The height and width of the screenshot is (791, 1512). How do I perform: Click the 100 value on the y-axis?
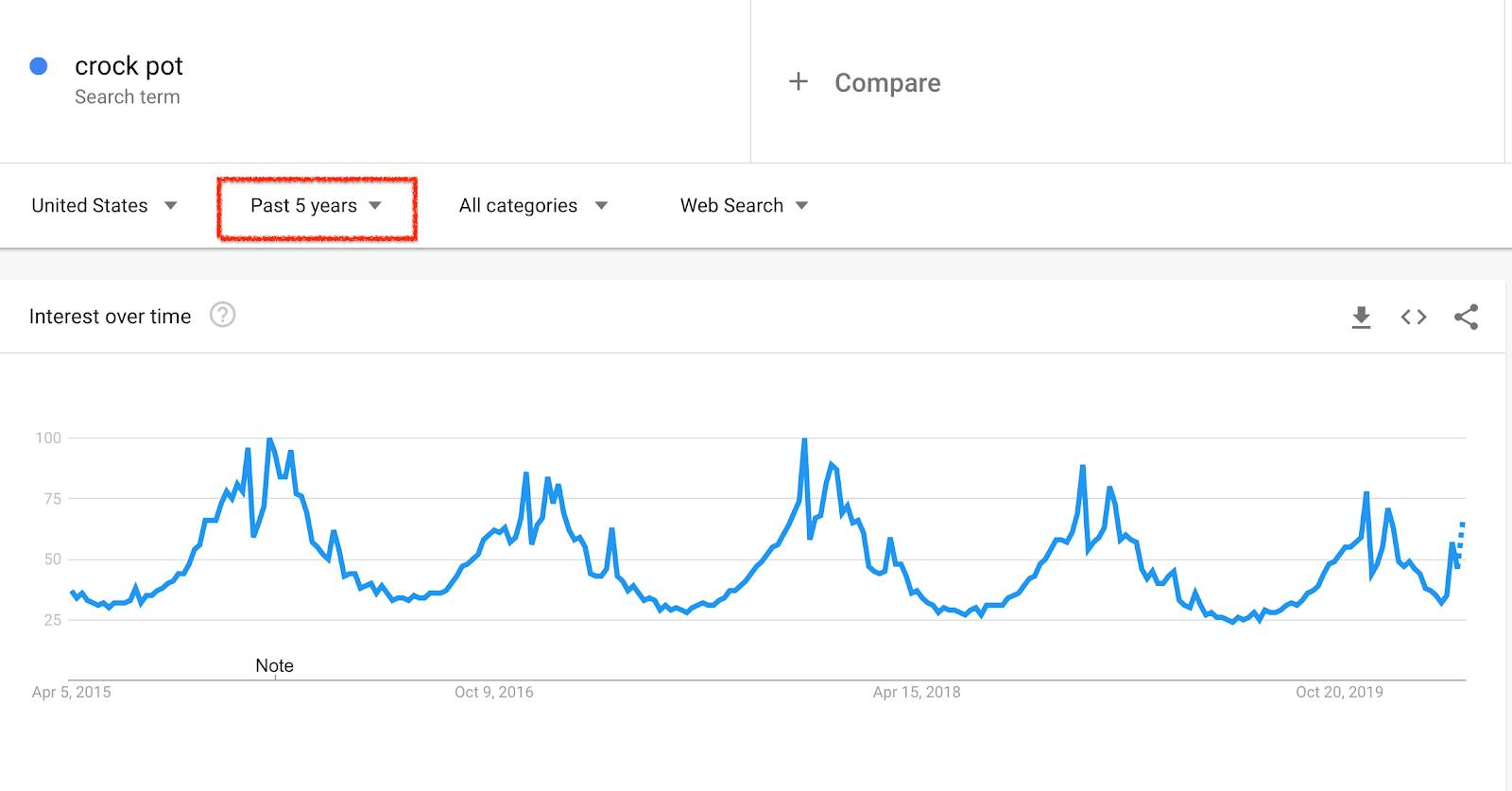coord(48,438)
